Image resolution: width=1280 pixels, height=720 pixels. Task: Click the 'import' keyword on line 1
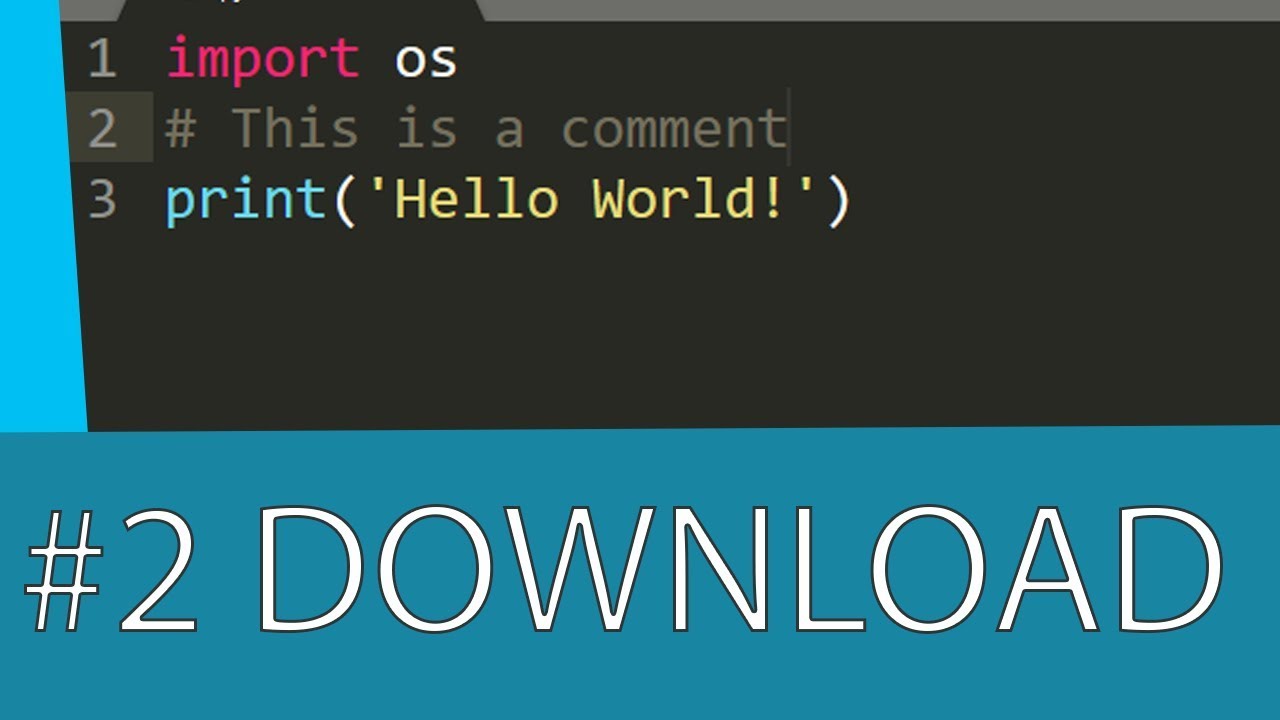pos(263,58)
